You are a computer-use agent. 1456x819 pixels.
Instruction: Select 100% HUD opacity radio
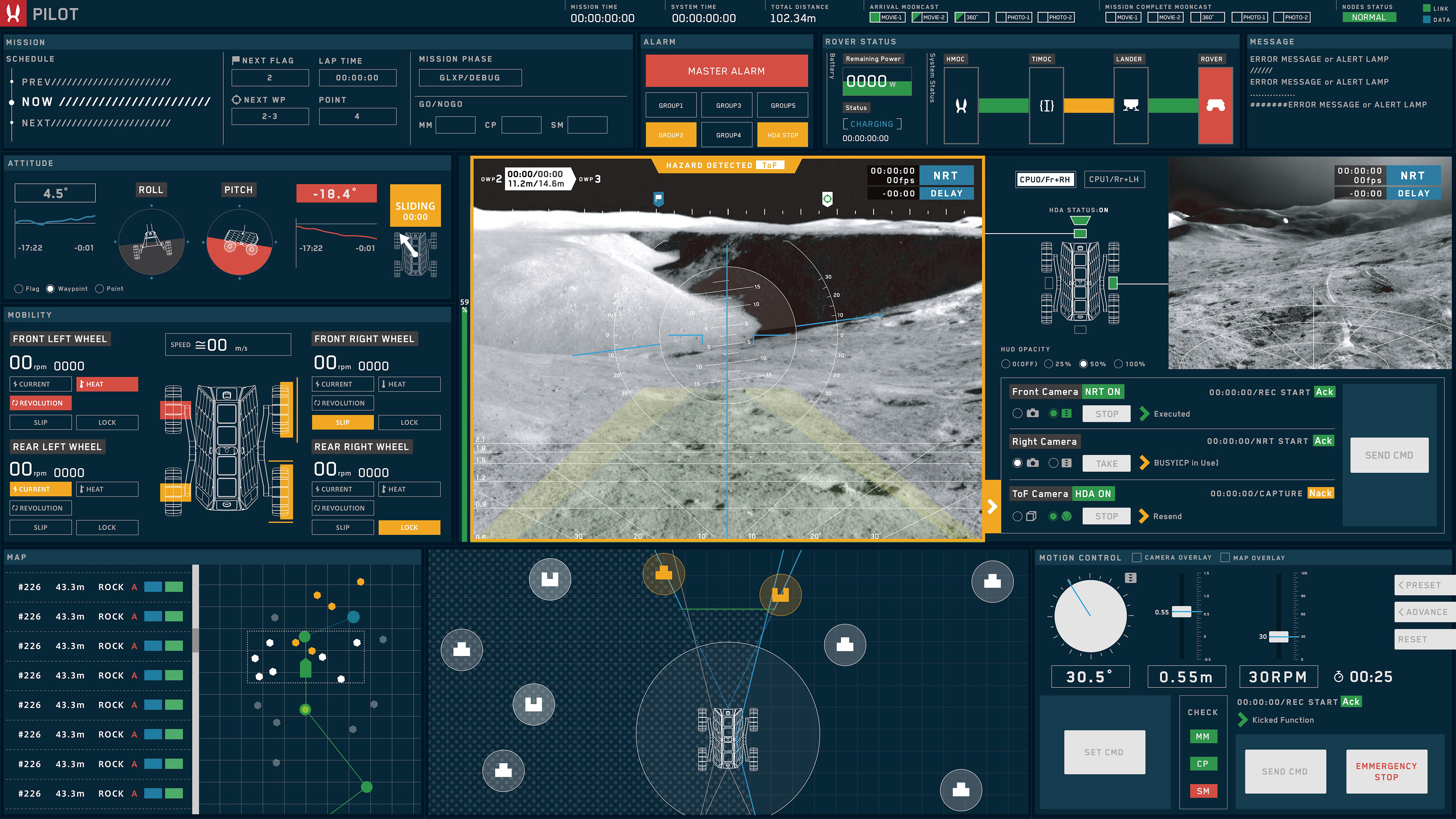pos(1118,364)
